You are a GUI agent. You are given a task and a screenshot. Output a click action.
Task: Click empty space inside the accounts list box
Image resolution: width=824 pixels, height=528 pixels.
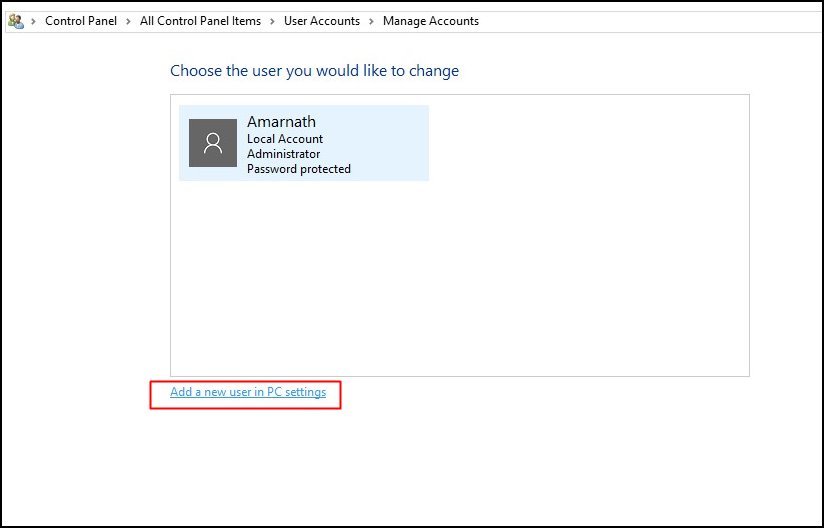click(460, 278)
